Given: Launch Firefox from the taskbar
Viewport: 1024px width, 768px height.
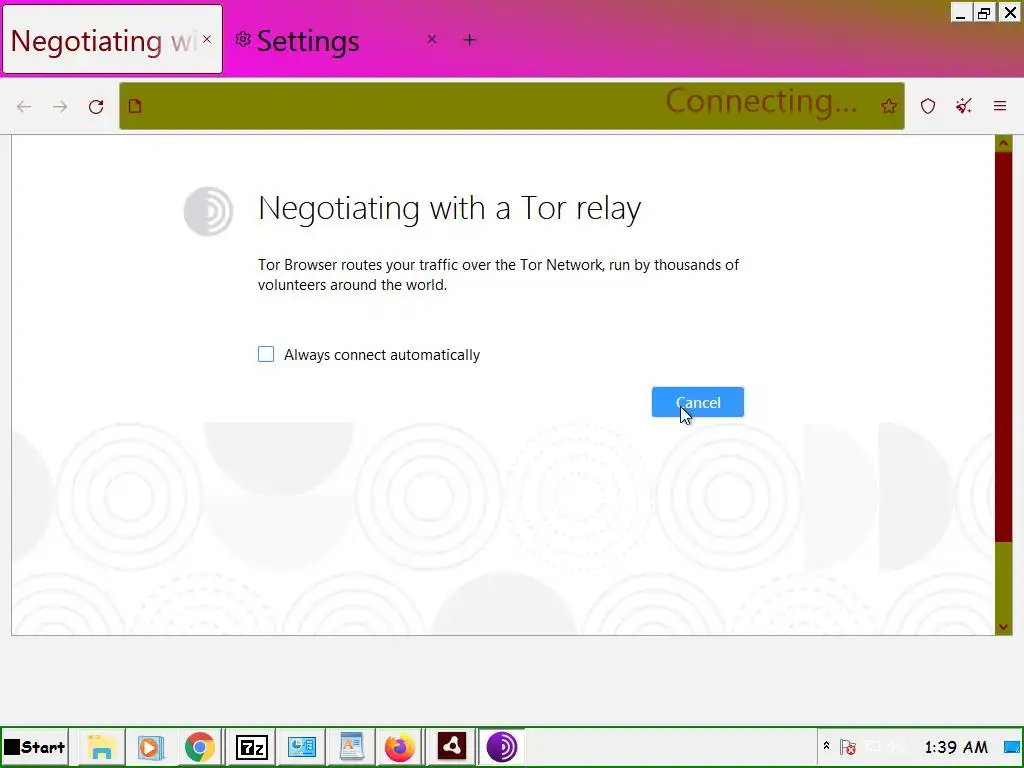Looking at the screenshot, I should point(400,747).
